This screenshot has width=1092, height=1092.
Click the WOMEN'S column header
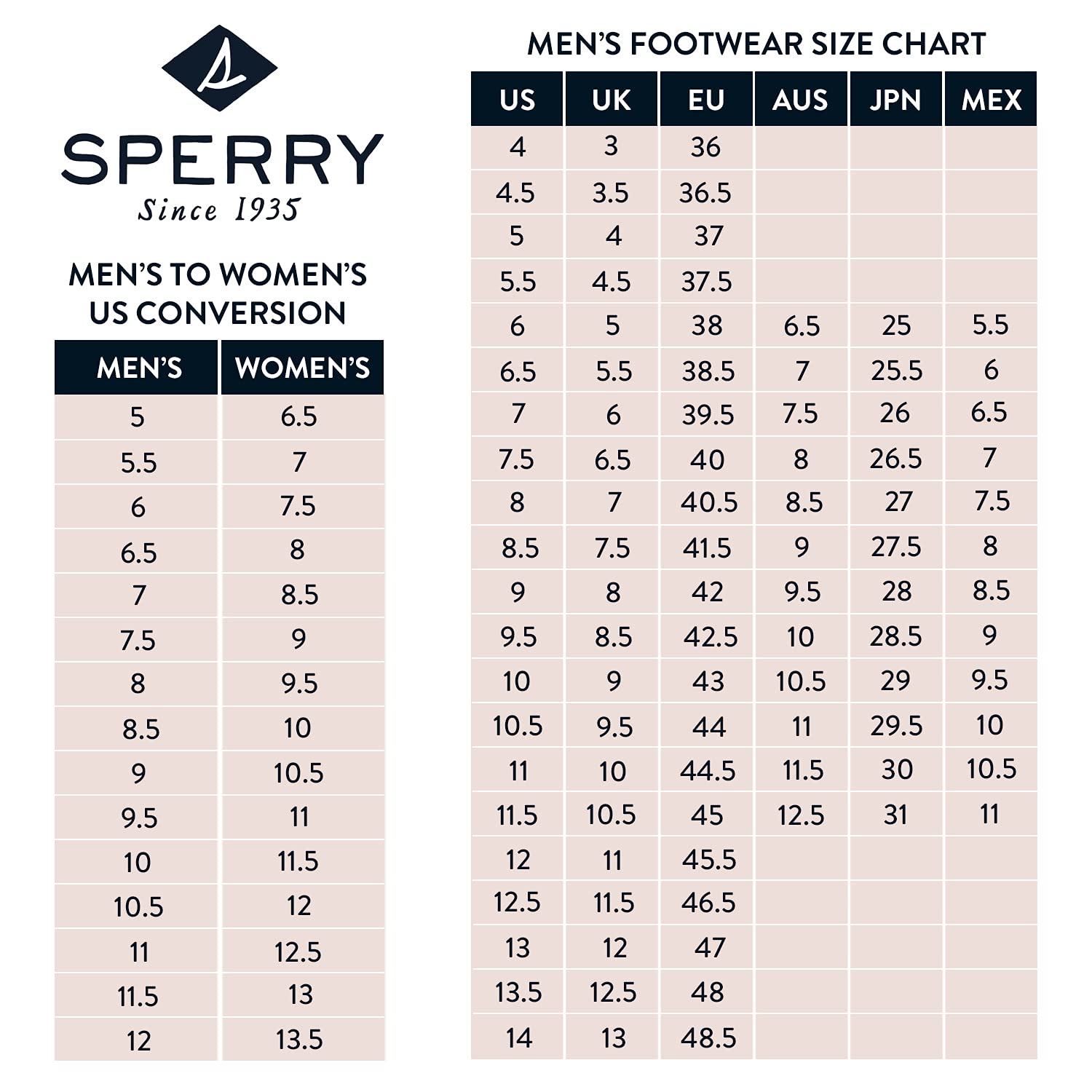[x=302, y=368]
